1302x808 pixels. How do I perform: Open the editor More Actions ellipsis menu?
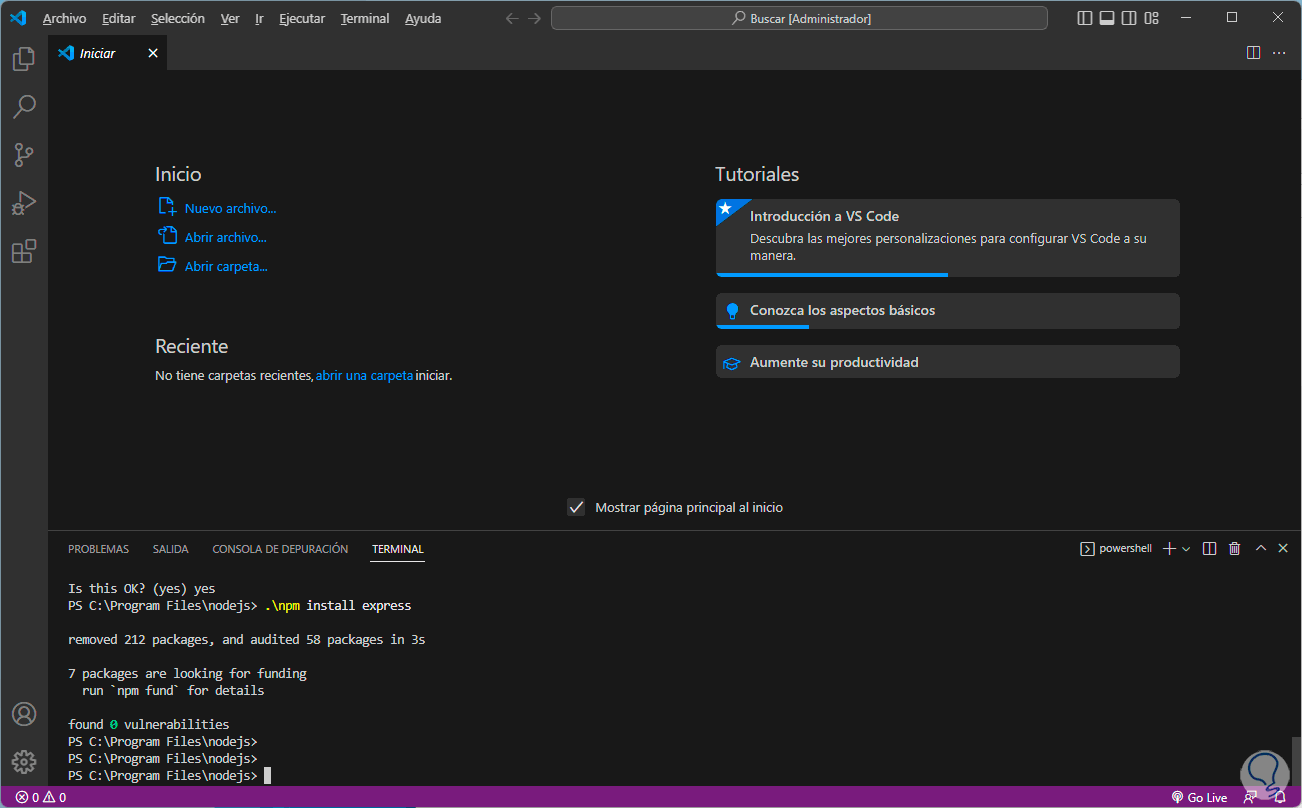pyautogui.click(x=1279, y=53)
